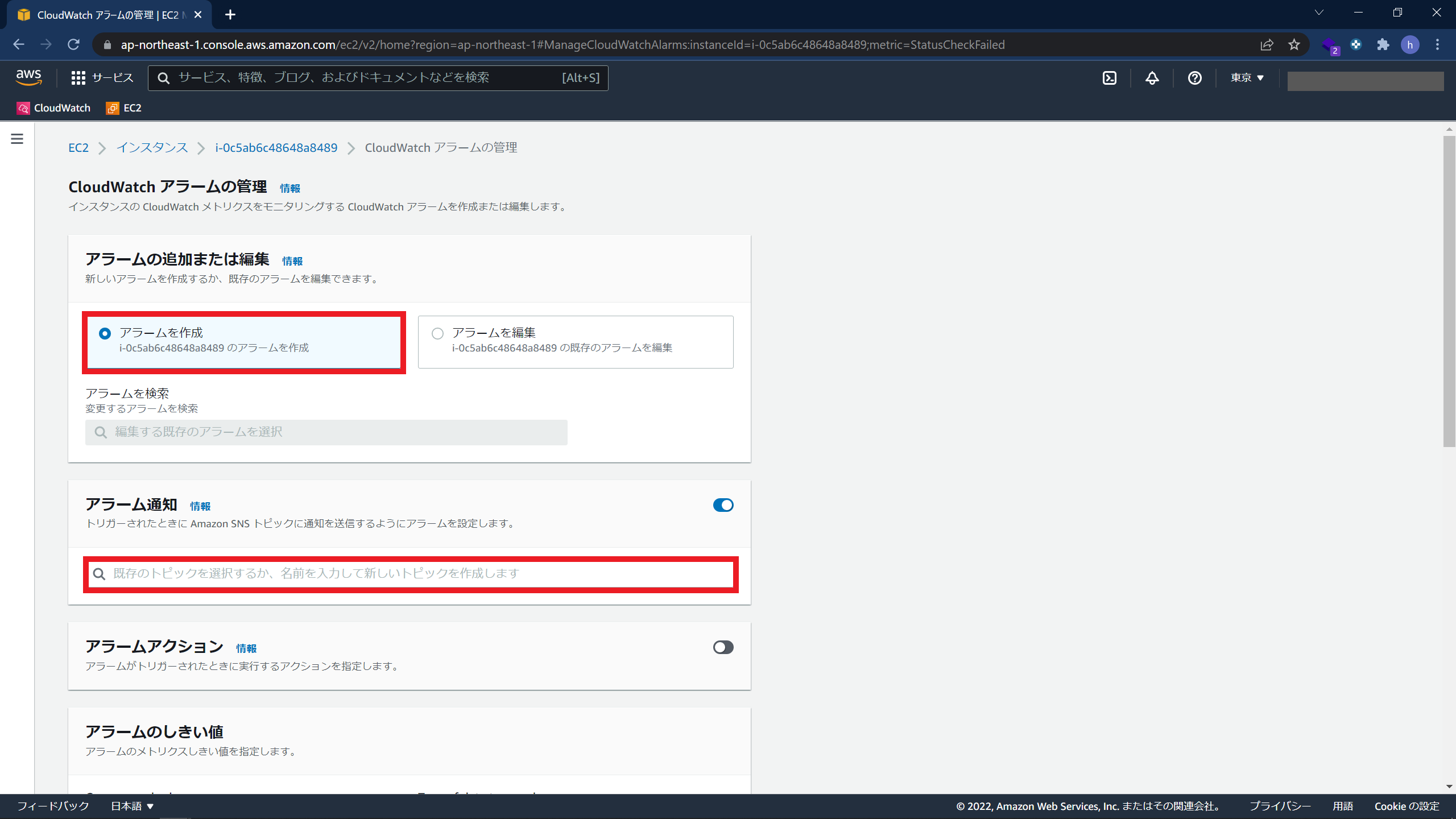1456x819 pixels.
Task: Open the browser extensions puzzle icon
Action: tap(1383, 45)
